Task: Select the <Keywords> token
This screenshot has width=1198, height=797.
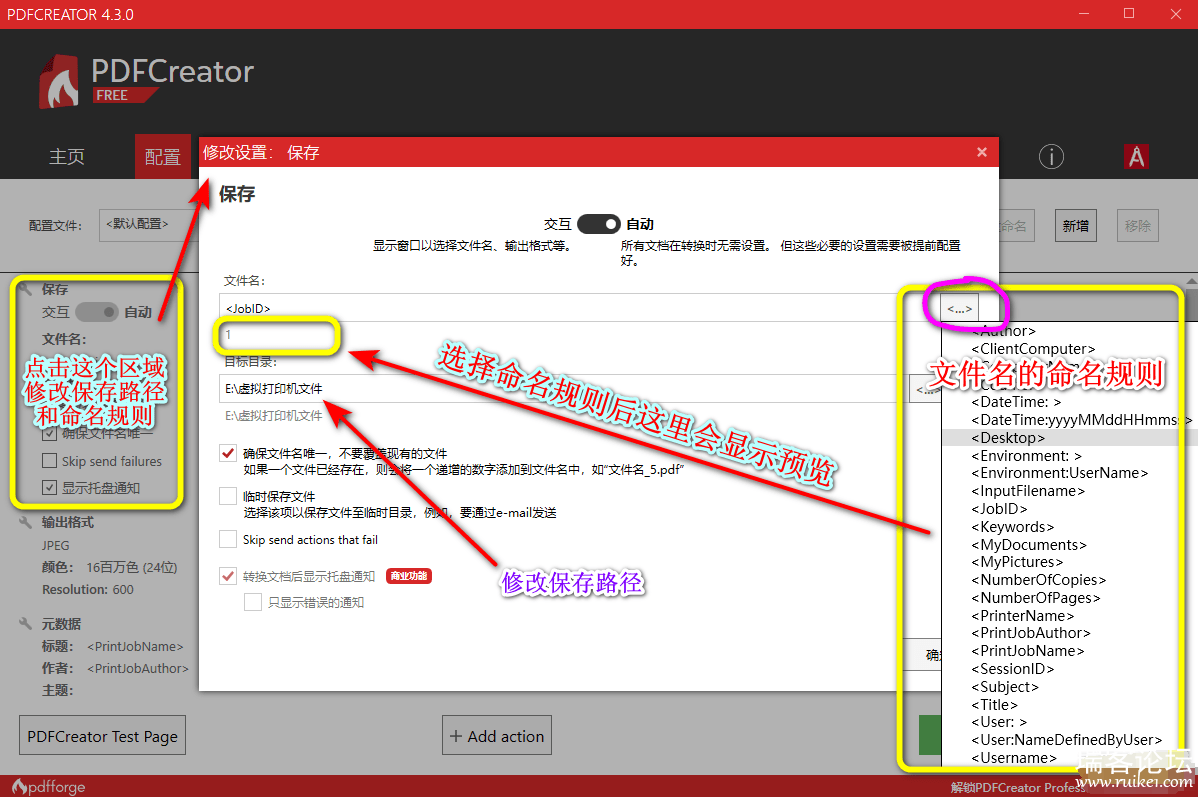Action: coord(1013,526)
